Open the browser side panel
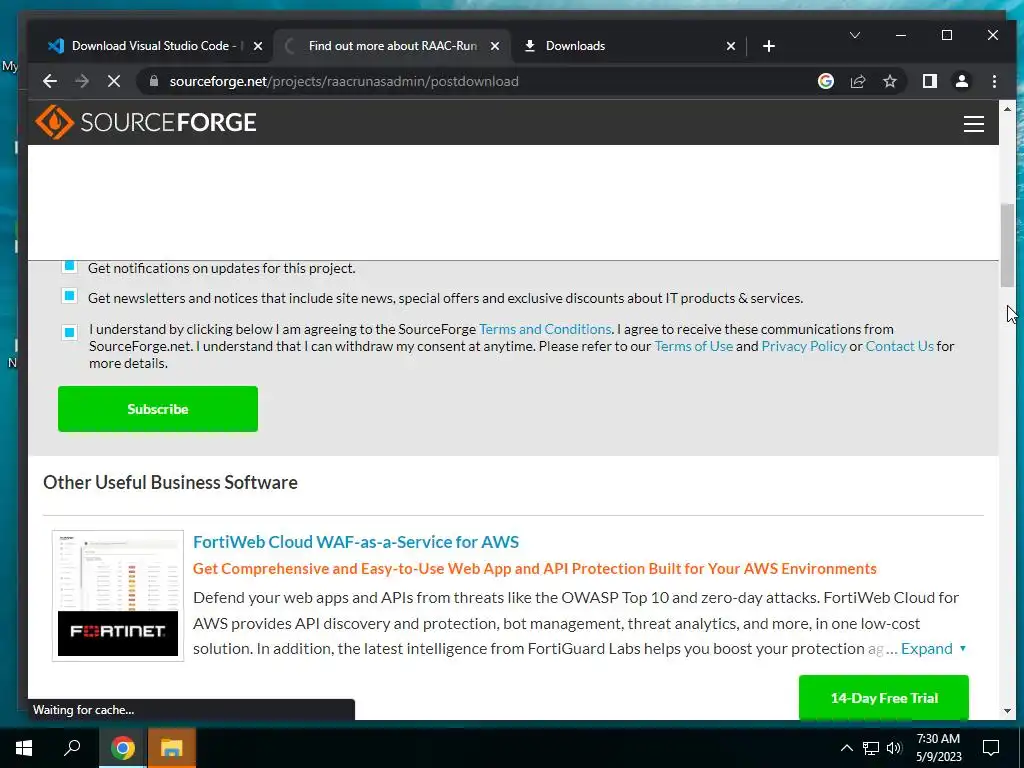The width and height of the screenshot is (1024, 768). click(930, 81)
